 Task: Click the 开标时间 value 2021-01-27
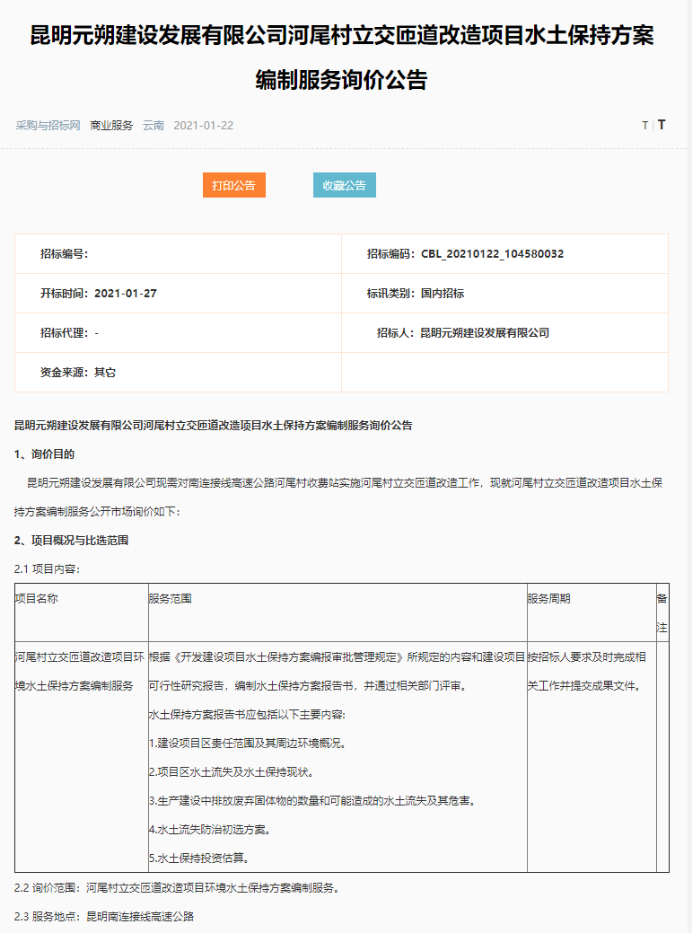pyautogui.click(x=125, y=294)
